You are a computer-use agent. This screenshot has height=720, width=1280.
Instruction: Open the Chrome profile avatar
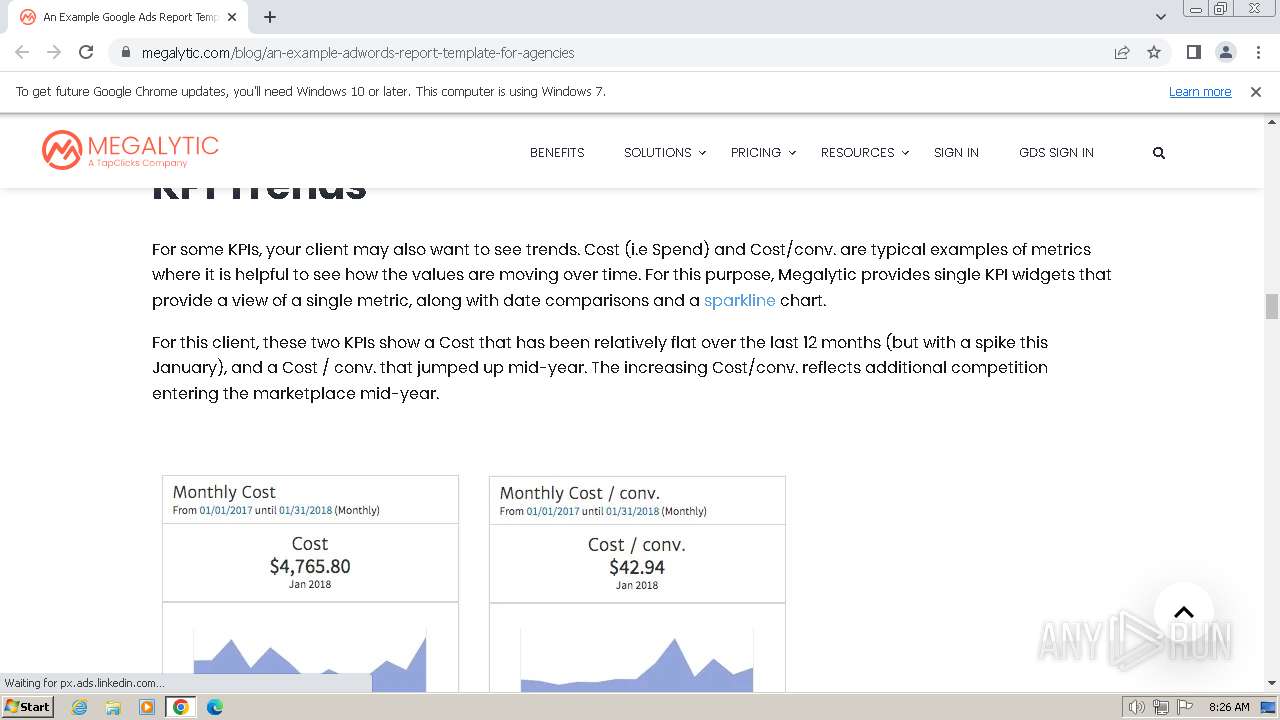1225,52
